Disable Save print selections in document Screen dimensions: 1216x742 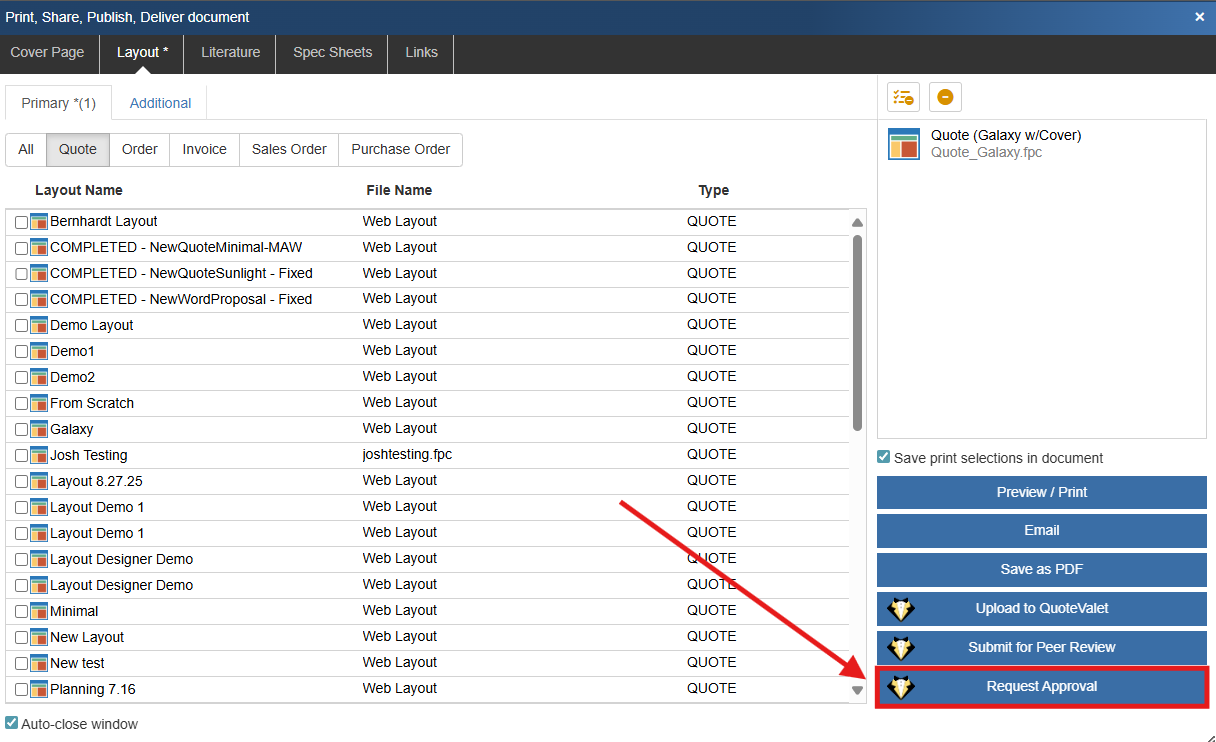[883, 457]
